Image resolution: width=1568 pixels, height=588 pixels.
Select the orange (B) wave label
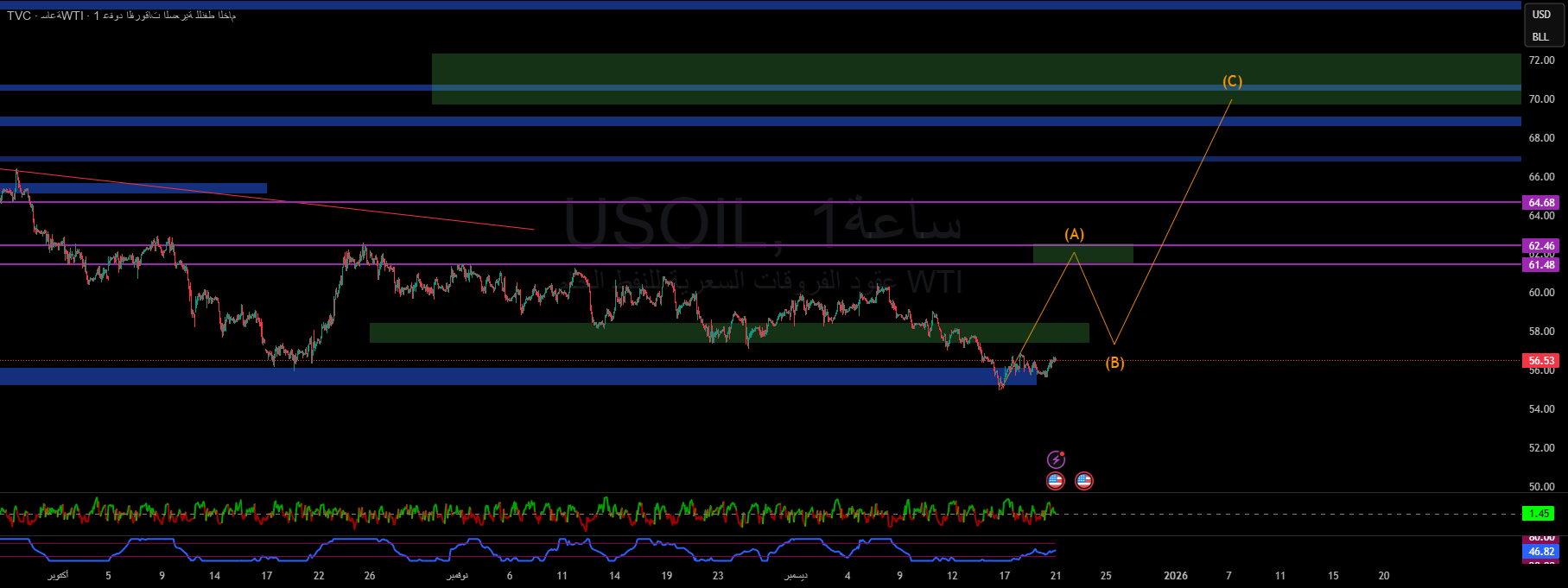coord(1115,363)
